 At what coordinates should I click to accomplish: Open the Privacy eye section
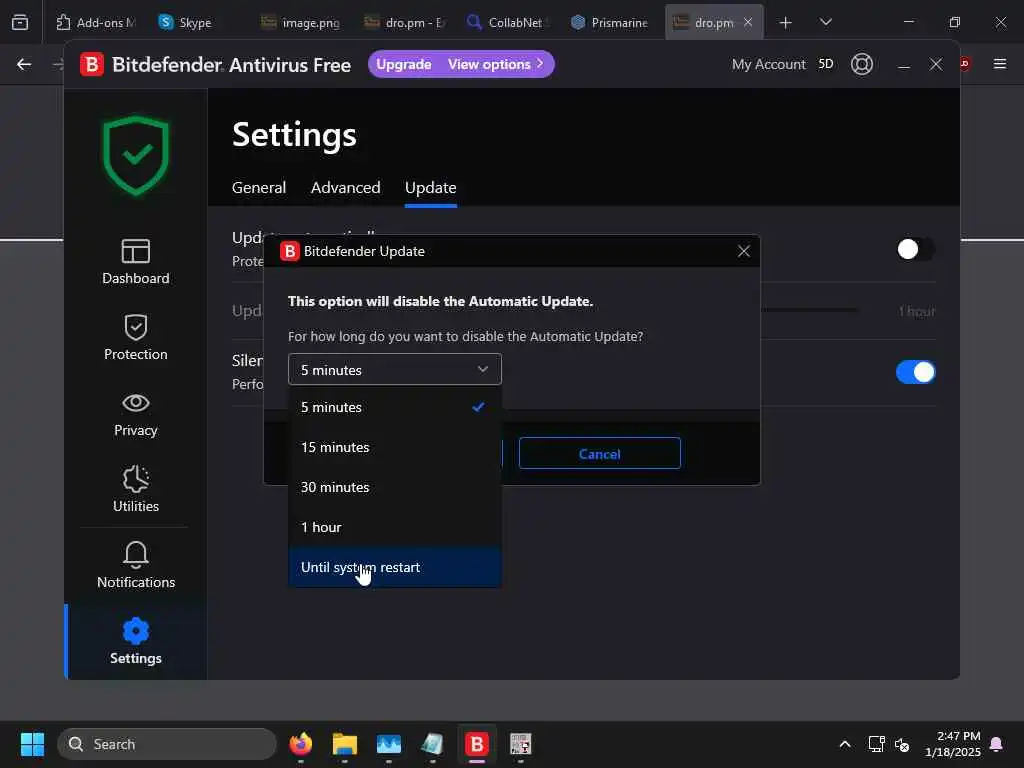tap(136, 414)
